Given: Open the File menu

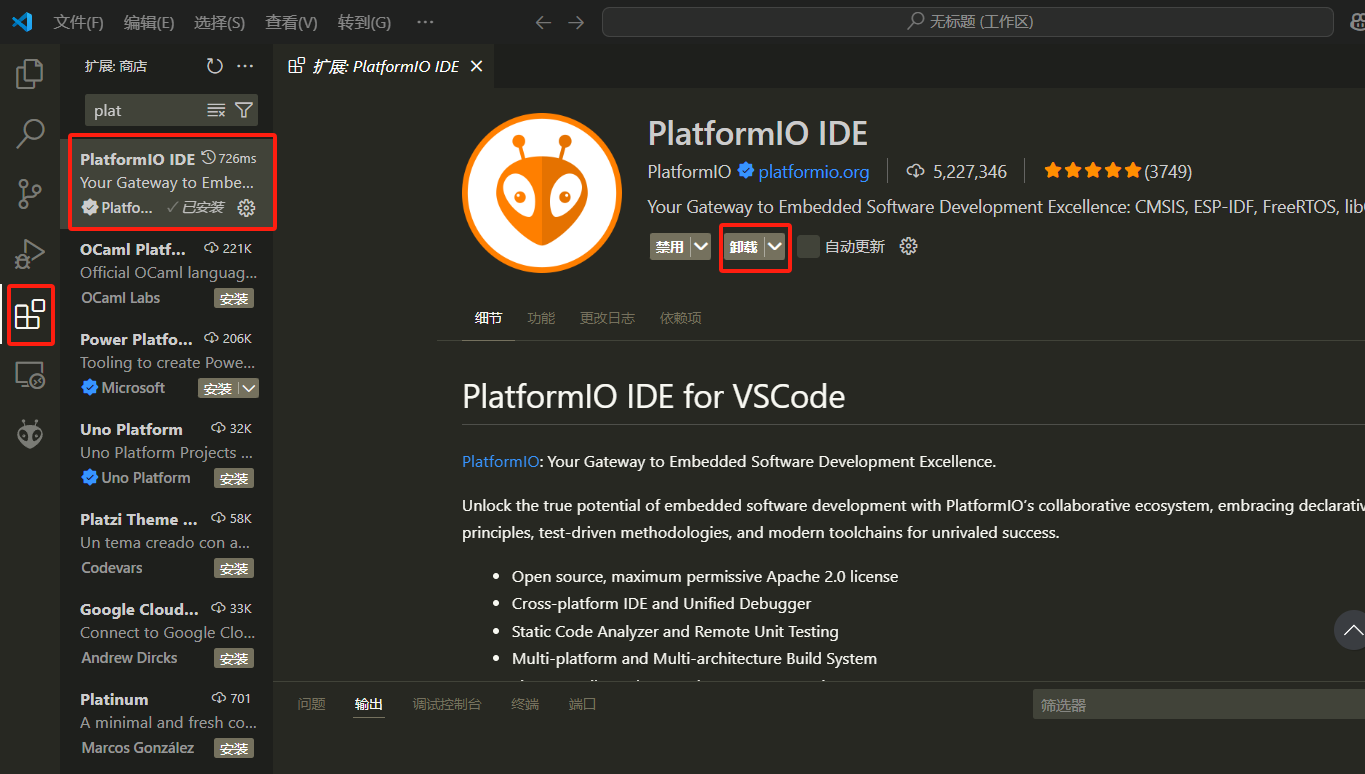Looking at the screenshot, I should coord(78,22).
